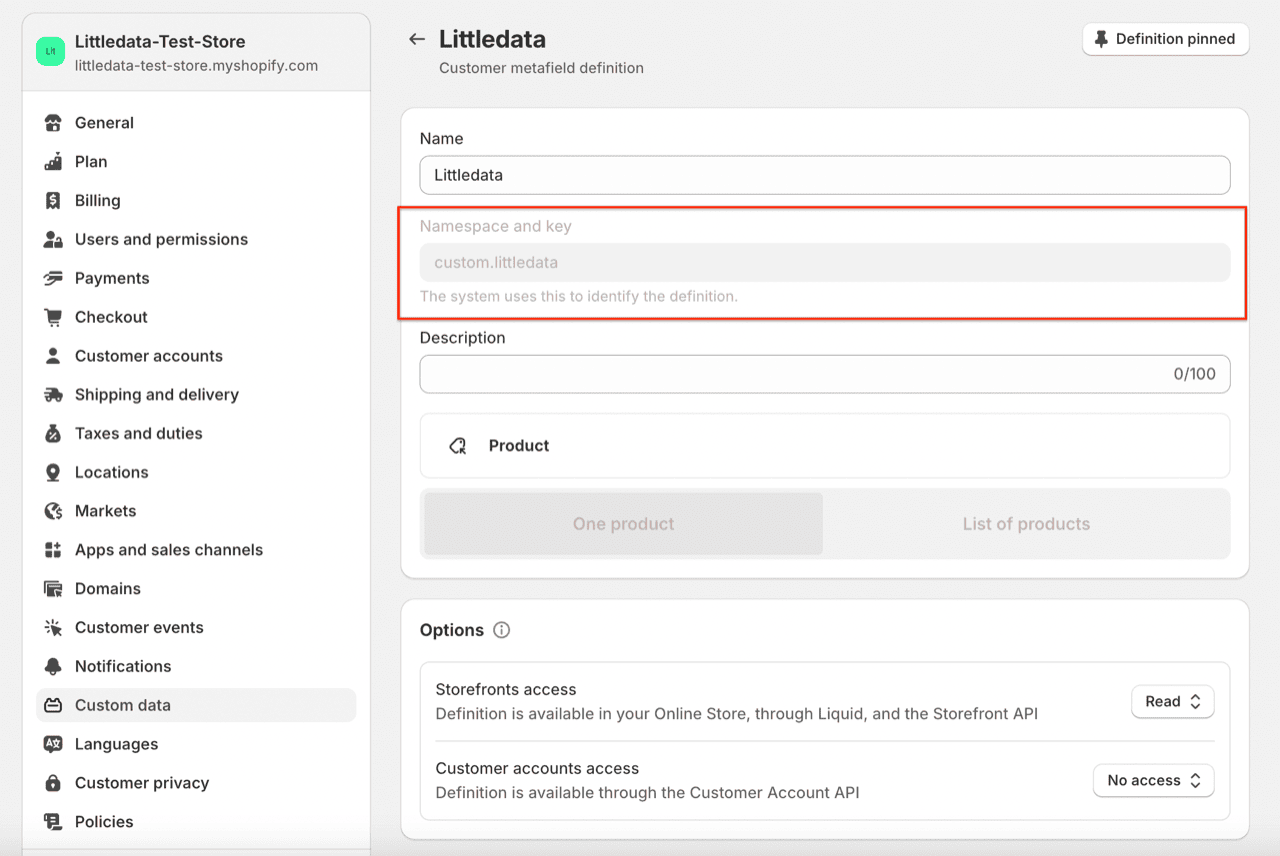This screenshot has width=1280, height=856.
Task: Open Custom data settings page
Action: pyautogui.click(x=196, y=705)
